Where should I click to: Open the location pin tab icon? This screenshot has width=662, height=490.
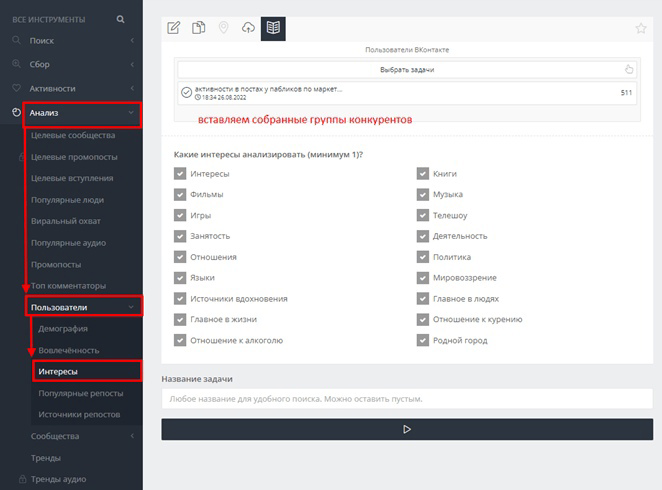223,28
